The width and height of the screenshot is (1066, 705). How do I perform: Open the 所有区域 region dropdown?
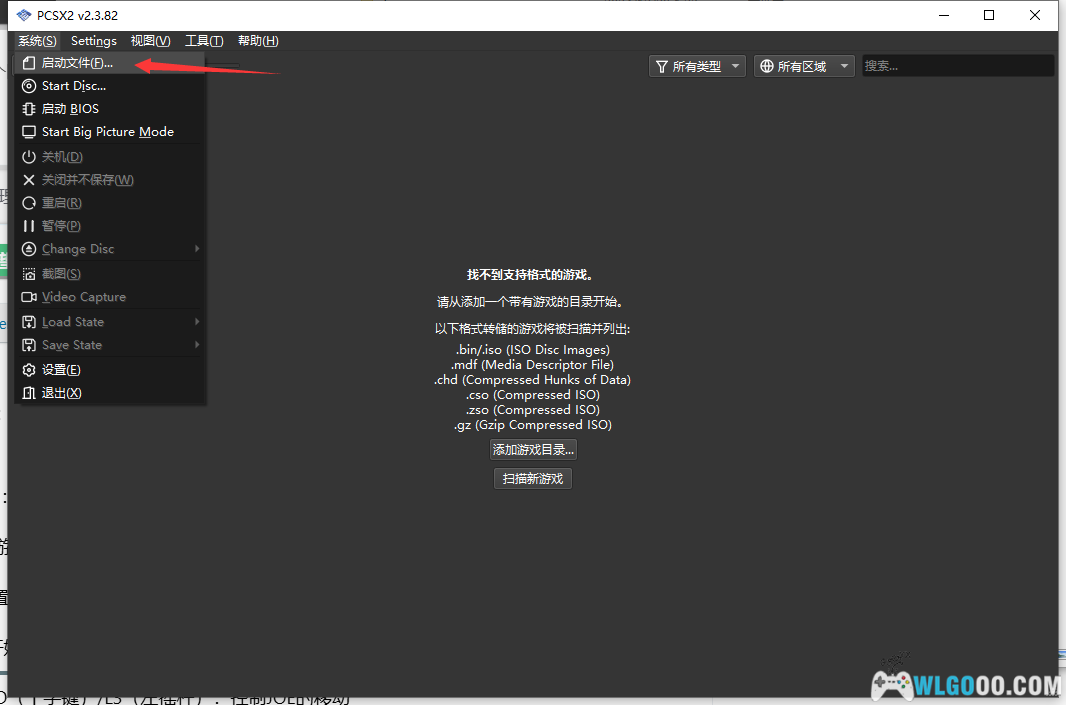pyautogui.click(x=804, y=66)
